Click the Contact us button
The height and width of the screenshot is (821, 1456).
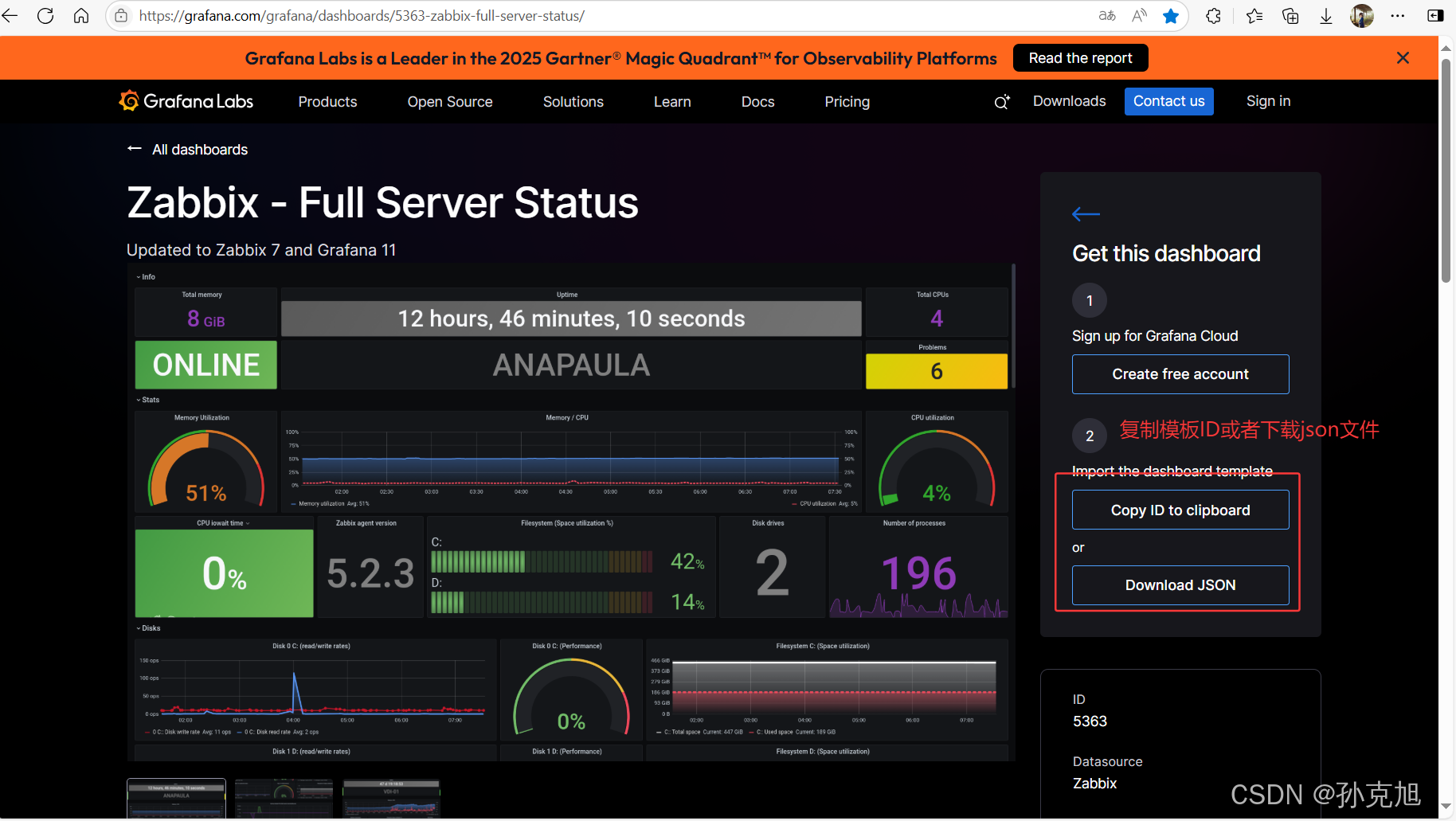[x=1169, y=101]
